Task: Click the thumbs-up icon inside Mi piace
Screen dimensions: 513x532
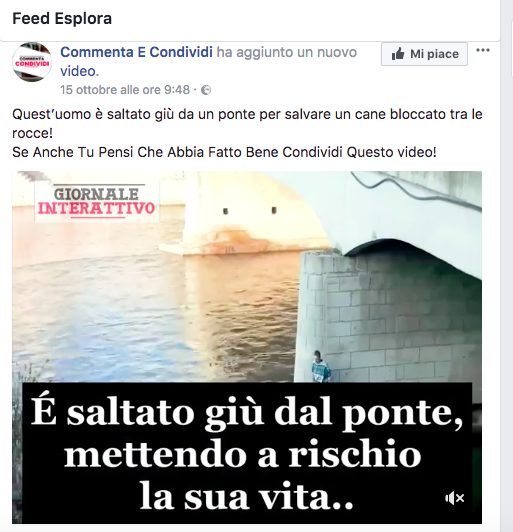Action: (x=398, y=54)
